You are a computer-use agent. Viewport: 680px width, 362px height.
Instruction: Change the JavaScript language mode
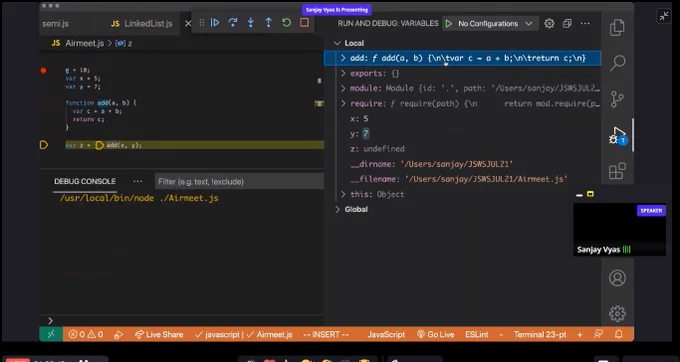(x=386, y=335)
